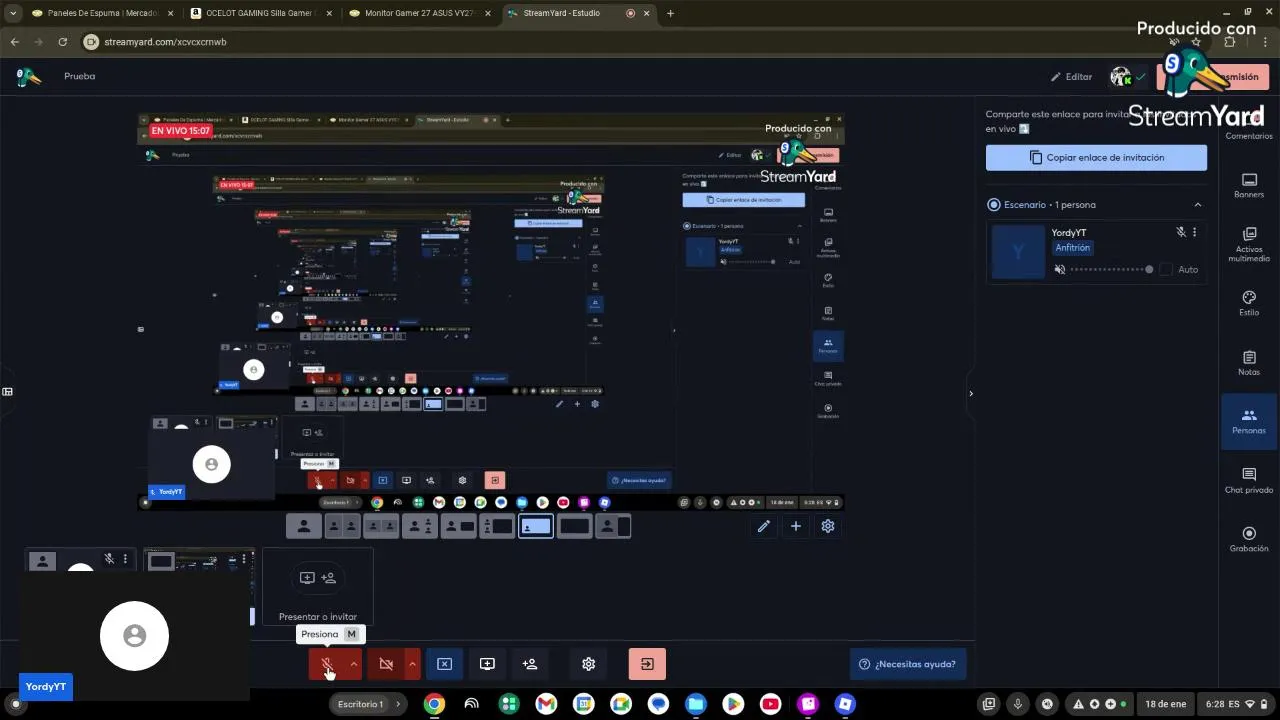Open the Notas sidebar tab
The height and width of the screenshot is (720, 1280).
(x=1249, y=362)
